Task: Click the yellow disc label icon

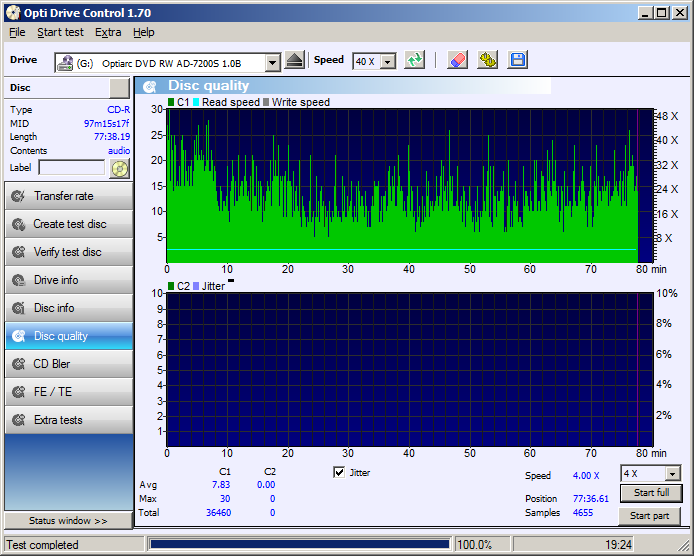Action: pos(119,169)
